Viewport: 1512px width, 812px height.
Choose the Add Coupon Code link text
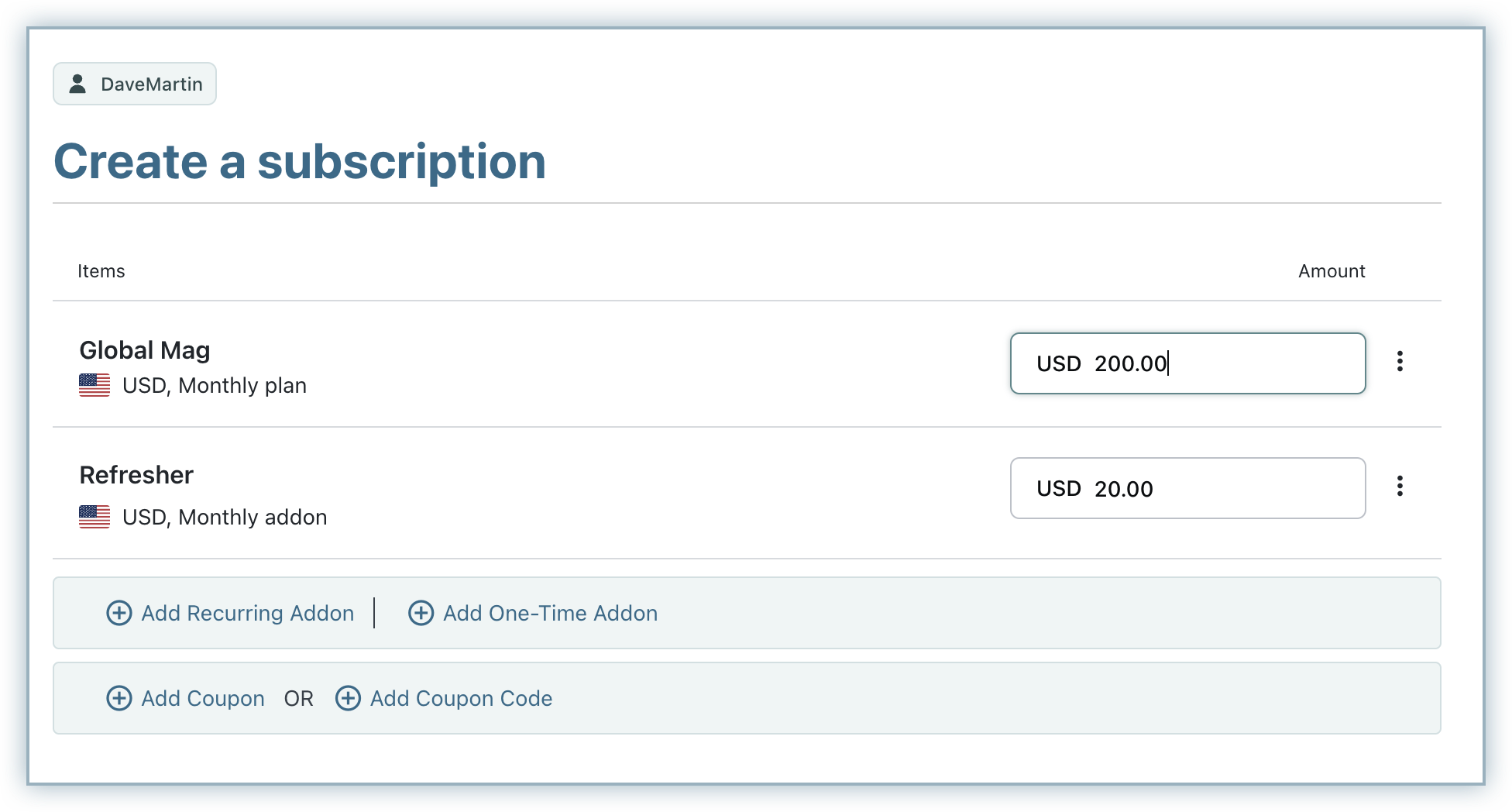(x=461, y=698)
